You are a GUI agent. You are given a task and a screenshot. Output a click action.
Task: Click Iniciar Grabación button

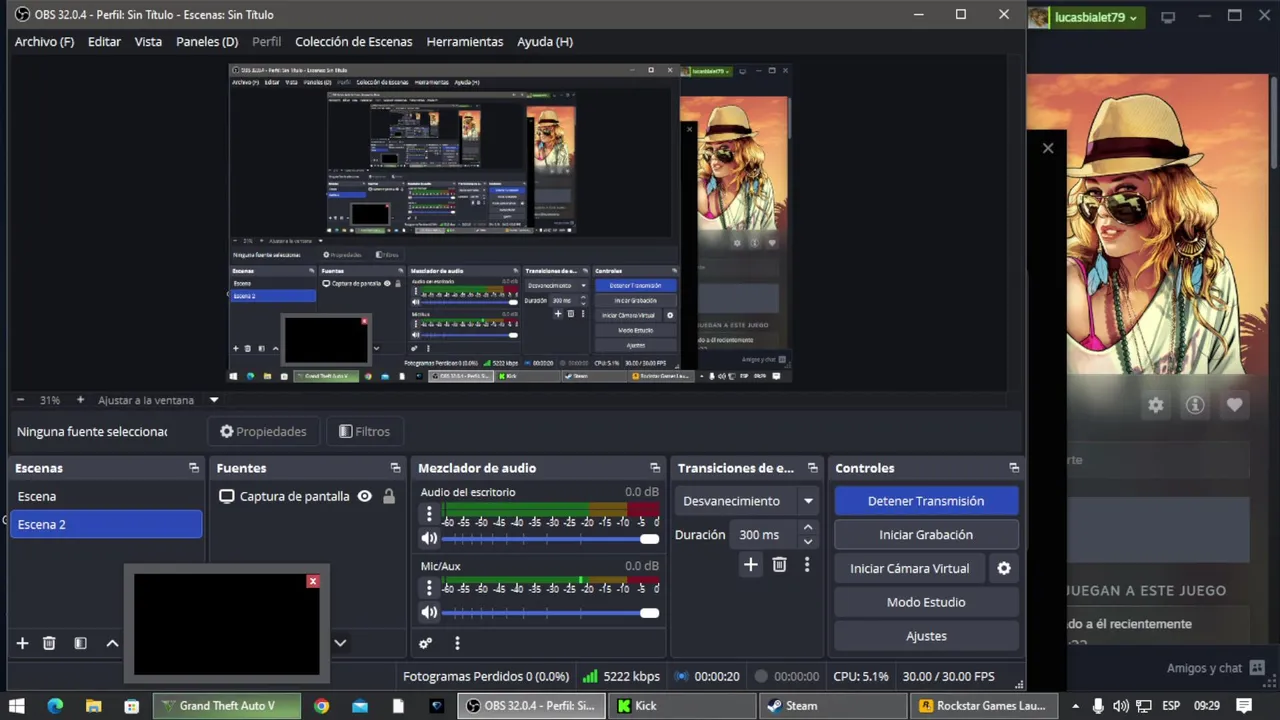point(926,535)
